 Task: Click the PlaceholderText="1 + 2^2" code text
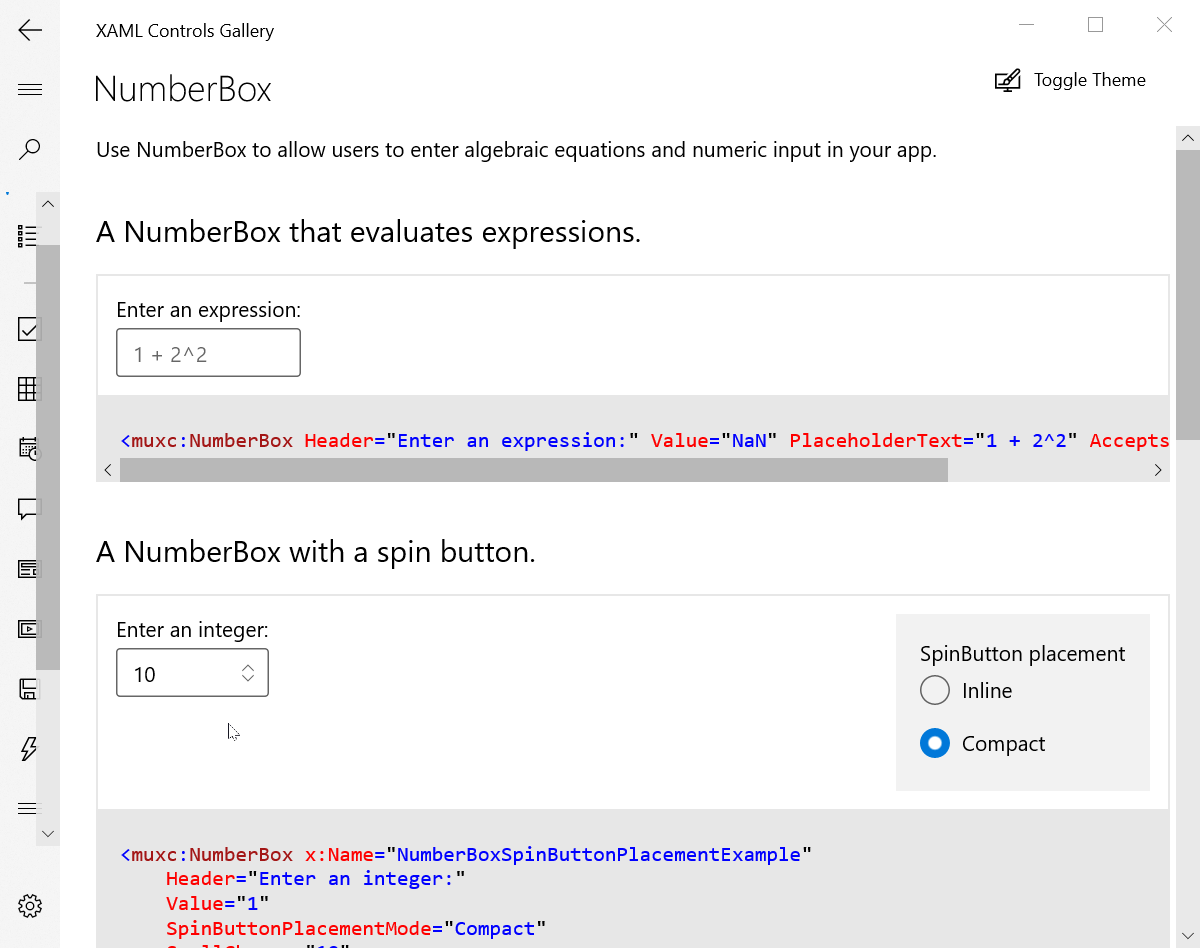coord(934,440)
